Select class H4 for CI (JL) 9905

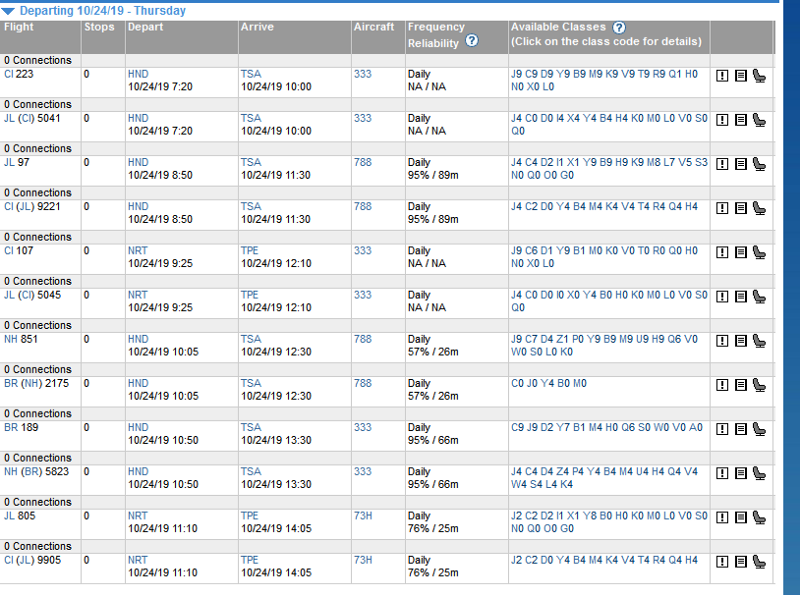[x=691, y=560]
